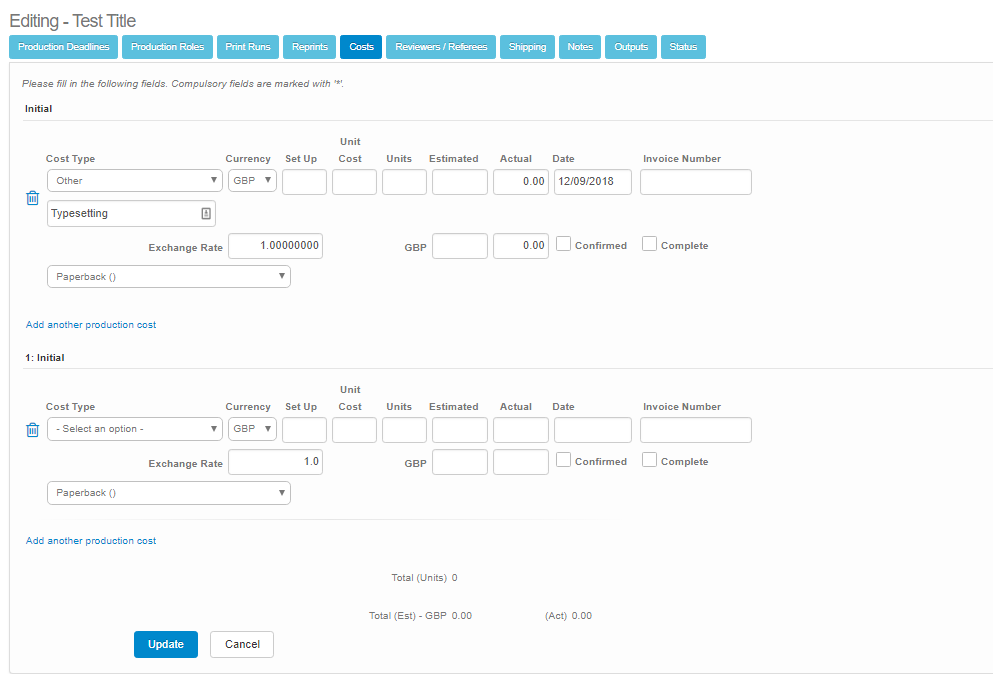Click the contact card icon in Typesetting field
993x674 pixels.
click(x=206, y=213)
